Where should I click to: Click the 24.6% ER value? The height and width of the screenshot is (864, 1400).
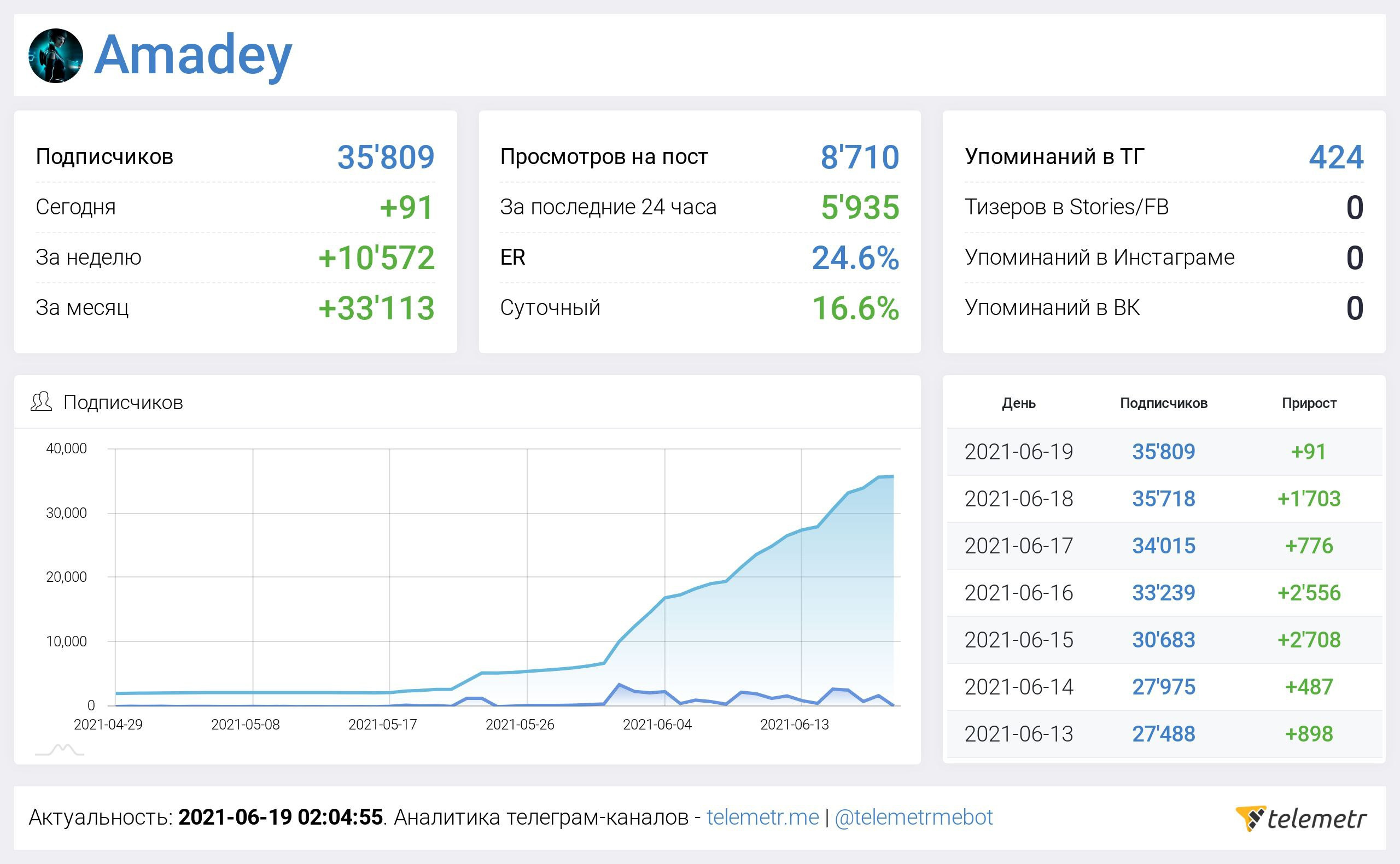coord(855,258)
